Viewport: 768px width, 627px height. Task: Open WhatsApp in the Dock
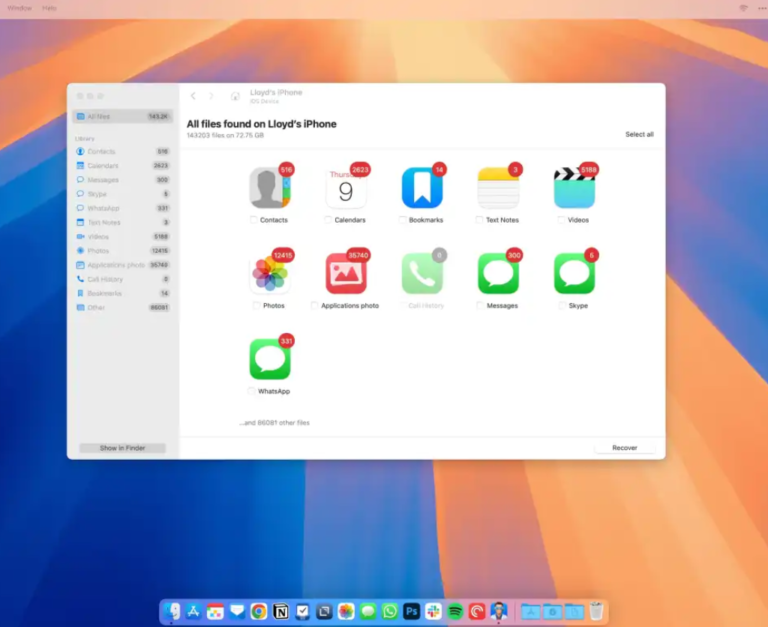[390, 611]
